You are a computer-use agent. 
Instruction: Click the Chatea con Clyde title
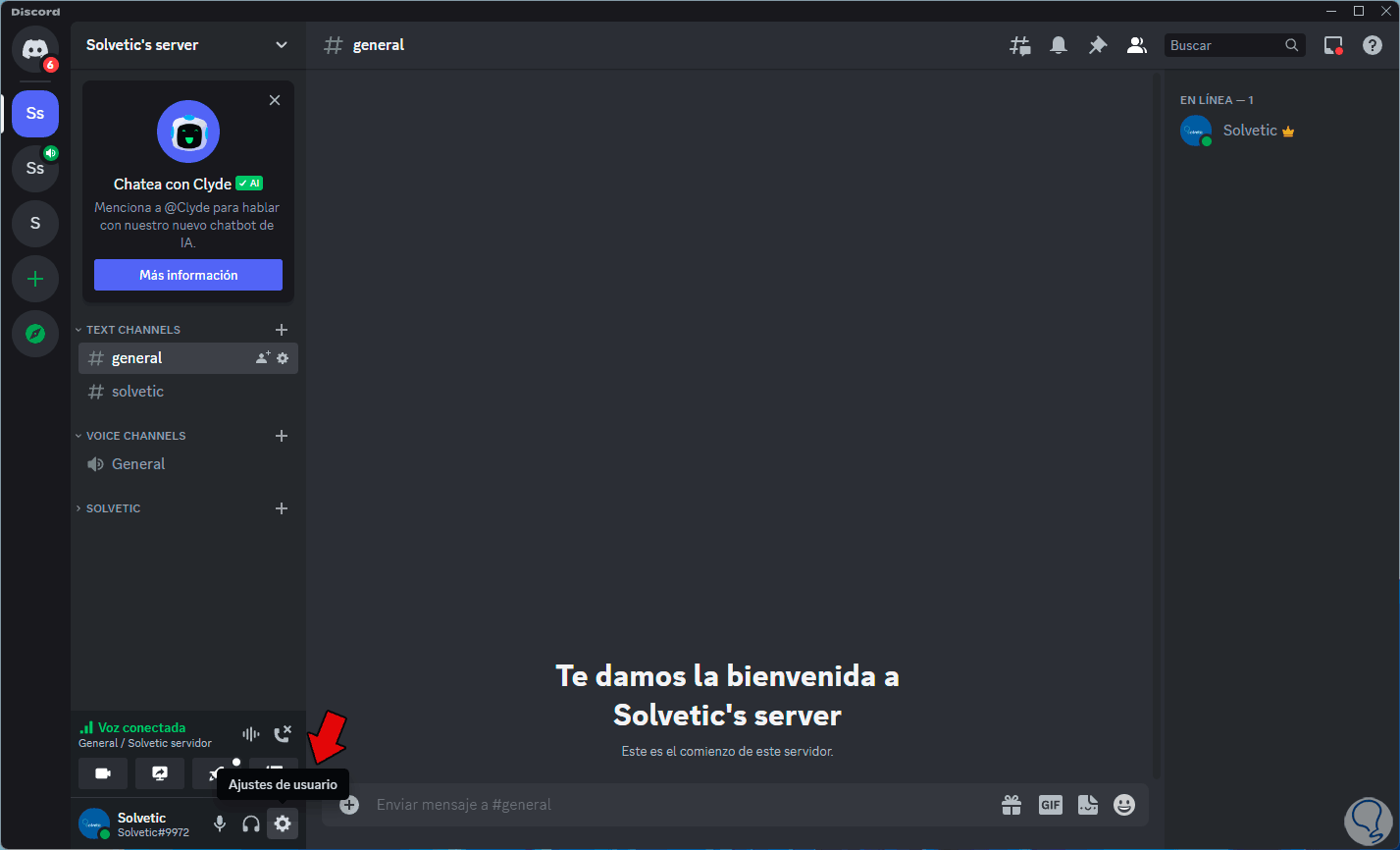(173, 184)
